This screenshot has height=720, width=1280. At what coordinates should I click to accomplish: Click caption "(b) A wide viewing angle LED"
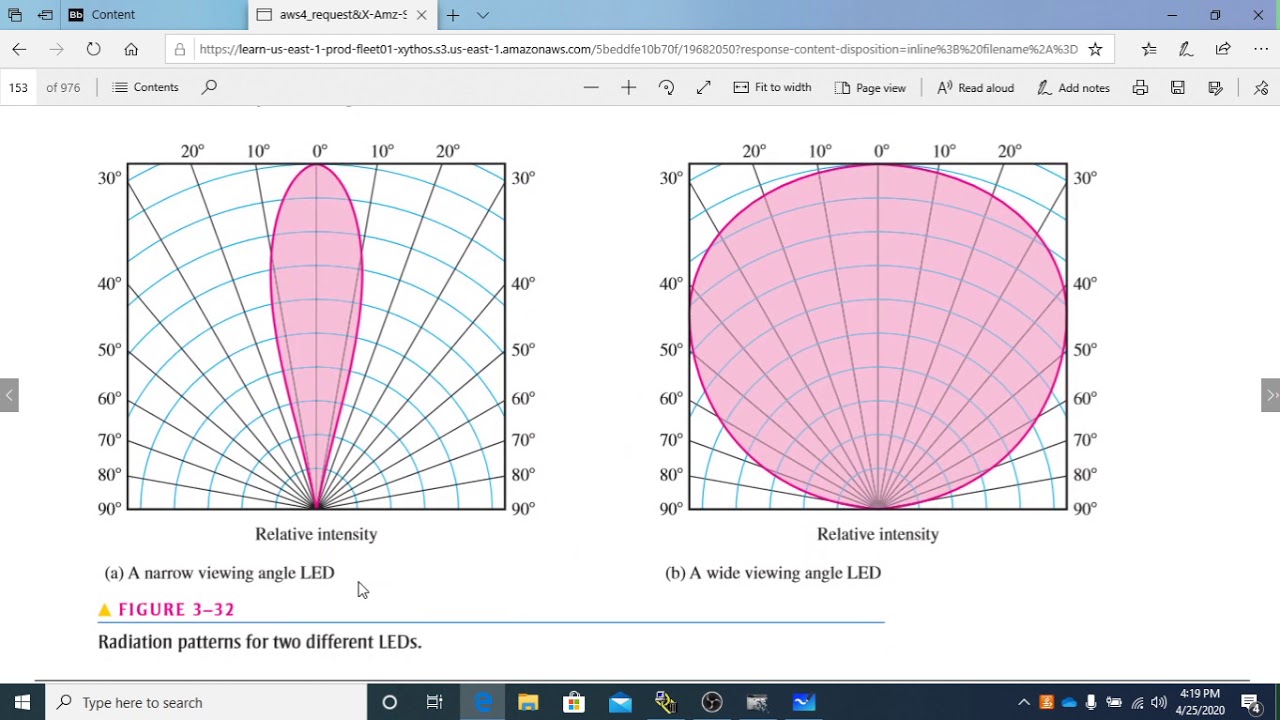pyautogui.click(x=773, y=573)
